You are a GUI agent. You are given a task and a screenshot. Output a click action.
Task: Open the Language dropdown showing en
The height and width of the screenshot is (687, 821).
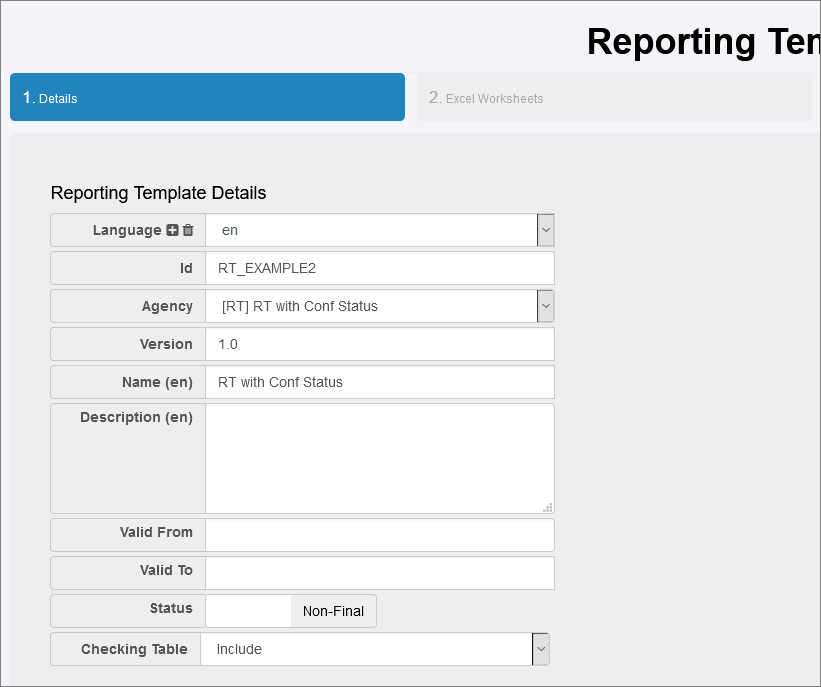[379, 230]
